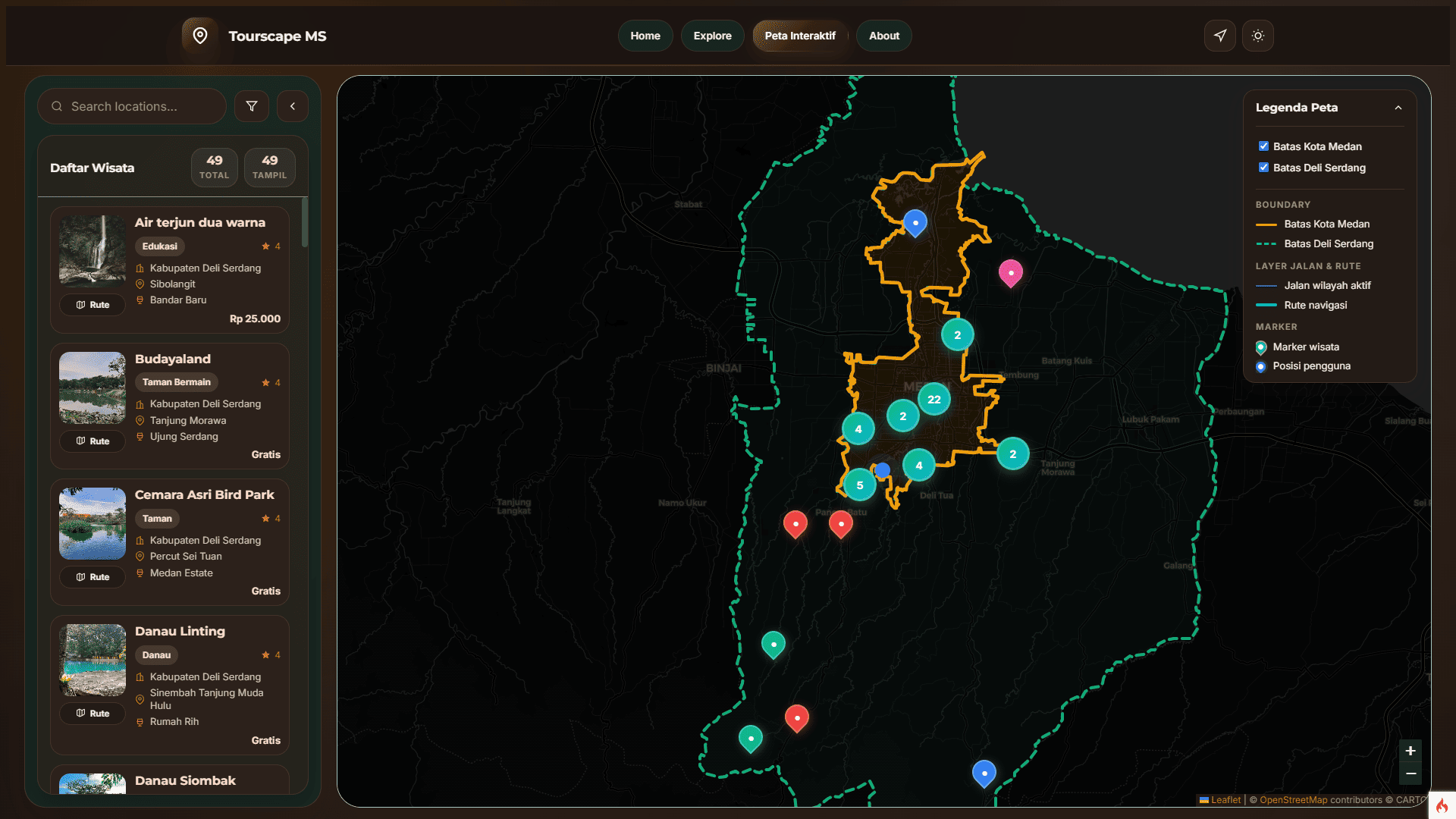Click the flame icon in bottom corner
This screenshot has width=1456, height=819.
coord(1442,805)
